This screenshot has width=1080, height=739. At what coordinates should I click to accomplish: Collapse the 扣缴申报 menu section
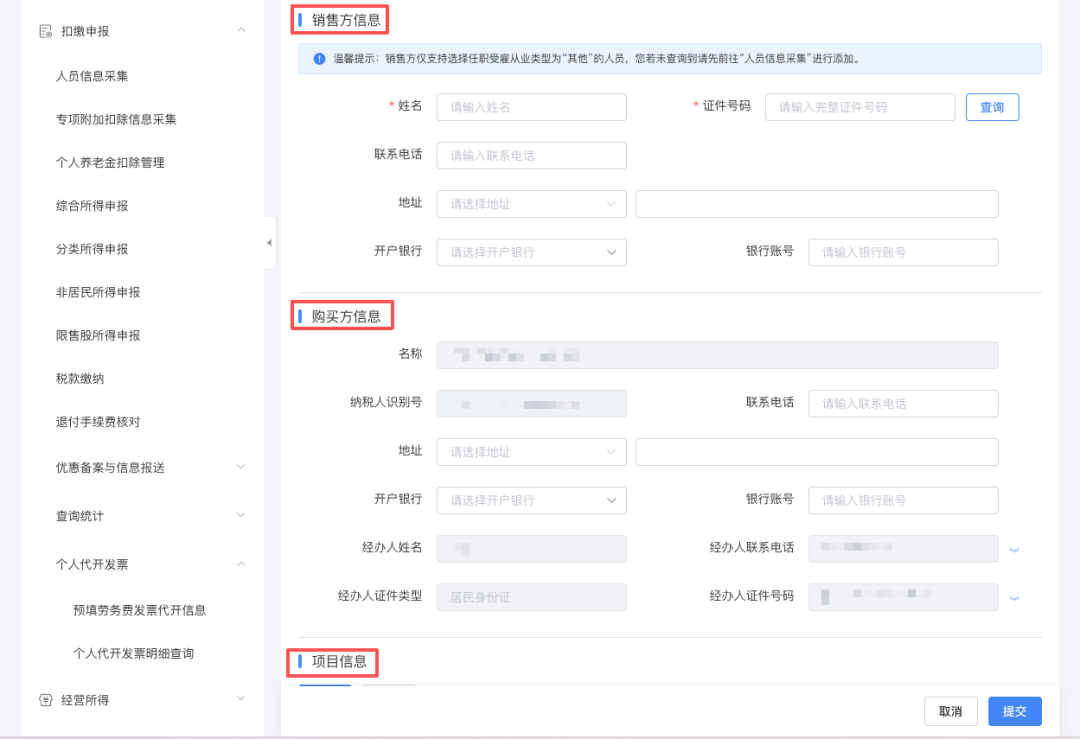pos(241,31)
